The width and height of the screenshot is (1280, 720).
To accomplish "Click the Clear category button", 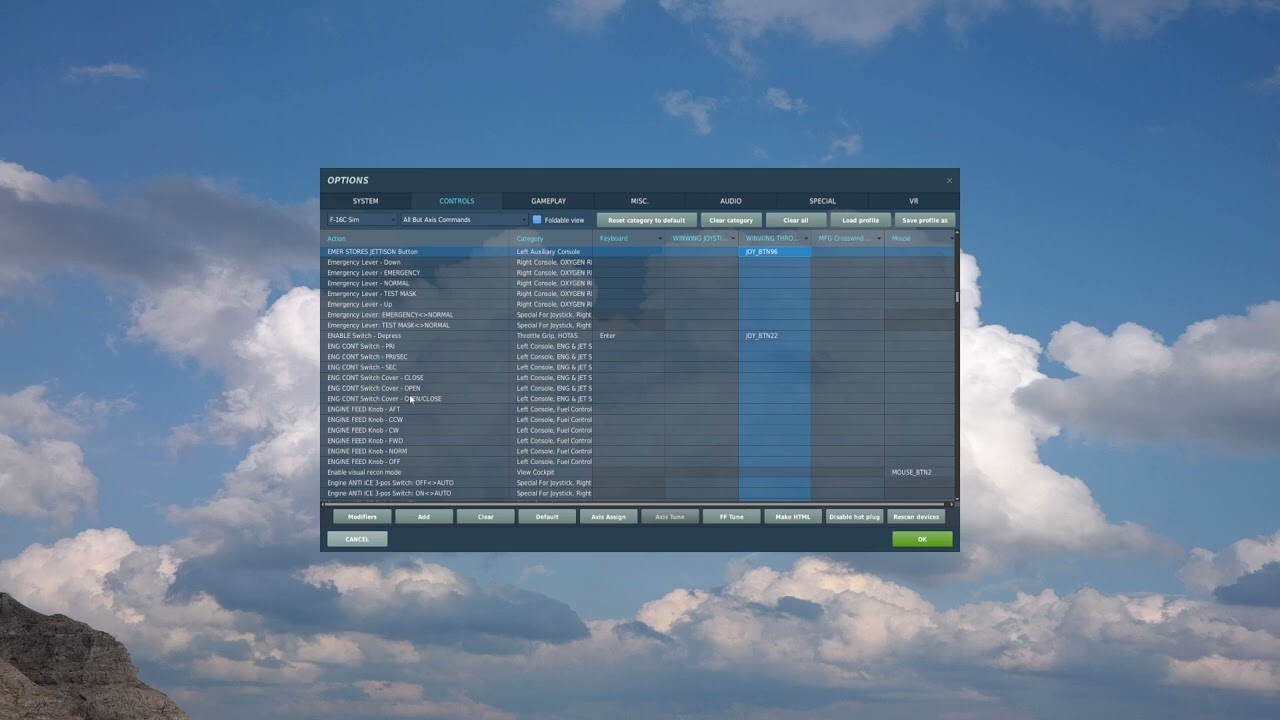I will click(731, 220).
